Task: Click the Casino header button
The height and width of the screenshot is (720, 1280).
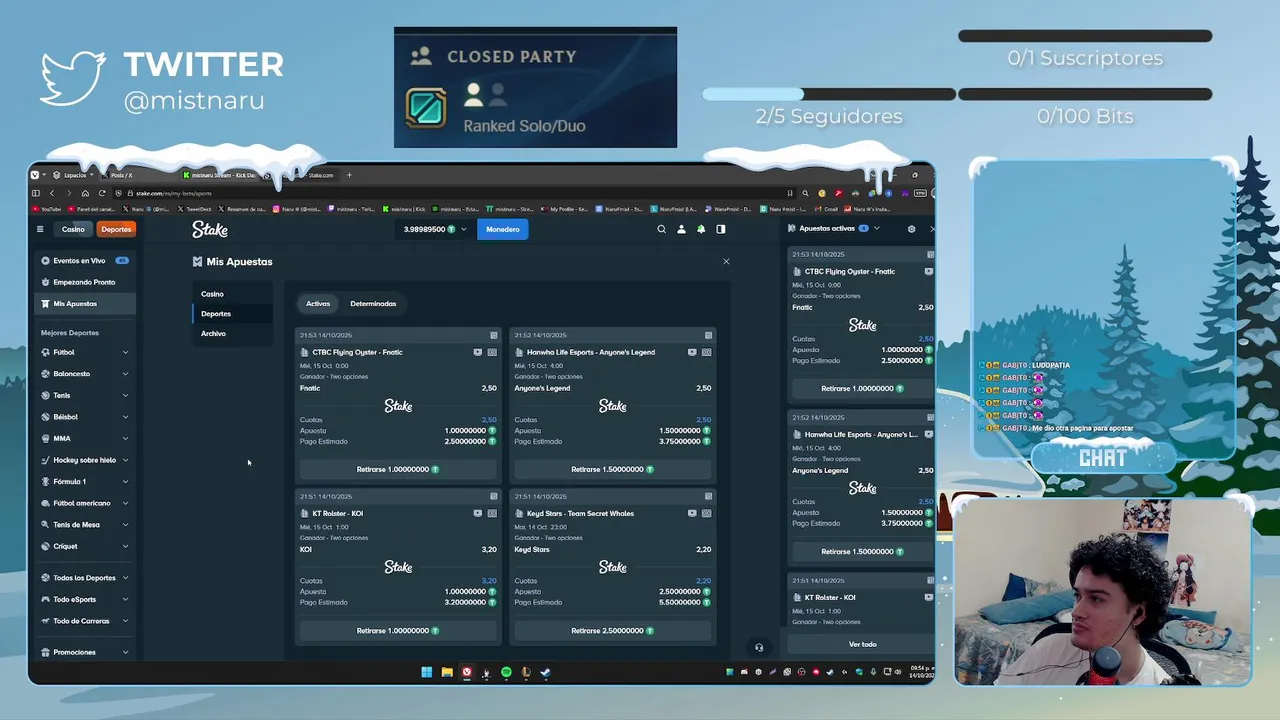Action: [x=73, y=229]
